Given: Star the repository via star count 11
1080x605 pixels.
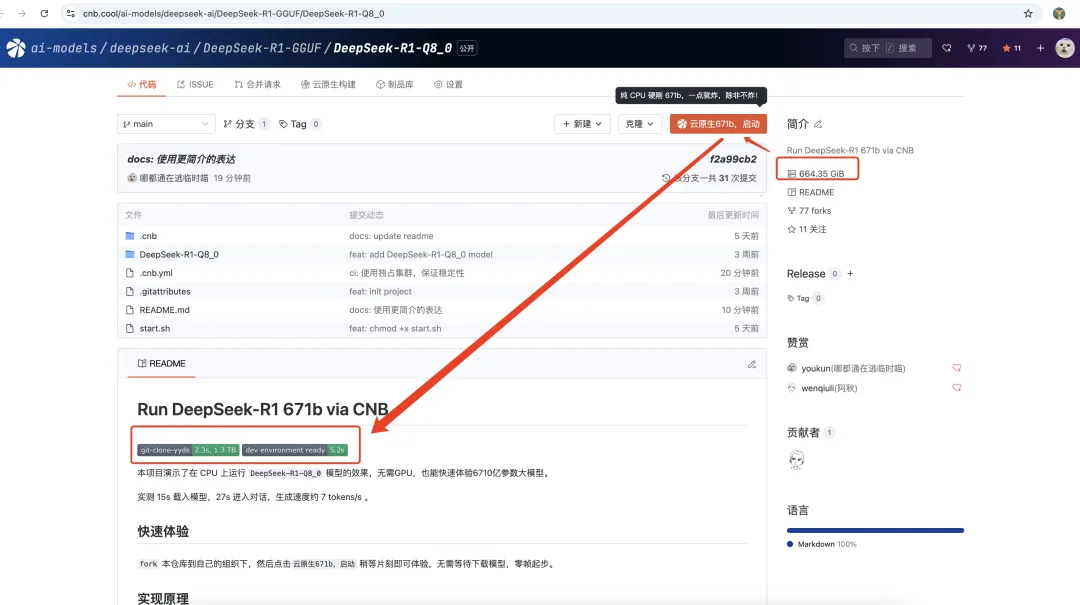Looking at the screenshot, I should pos(1011,48).
